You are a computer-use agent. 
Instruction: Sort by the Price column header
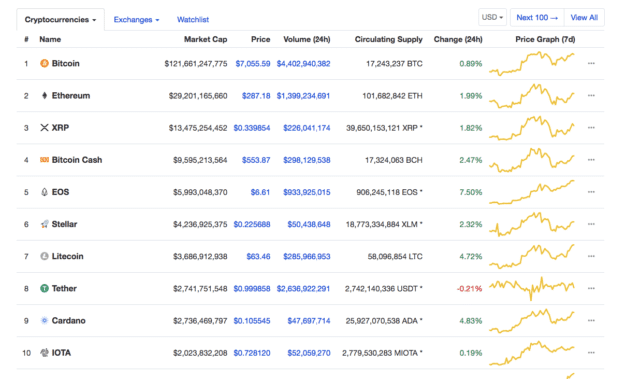(x=260, y=40)
